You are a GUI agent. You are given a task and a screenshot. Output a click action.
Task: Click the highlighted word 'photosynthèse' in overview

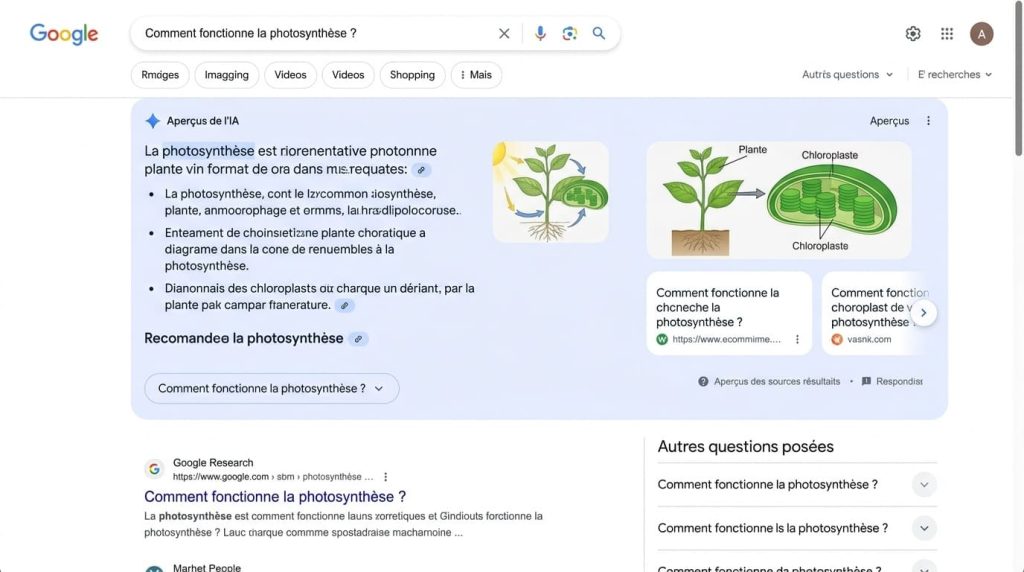pos(208,151)
